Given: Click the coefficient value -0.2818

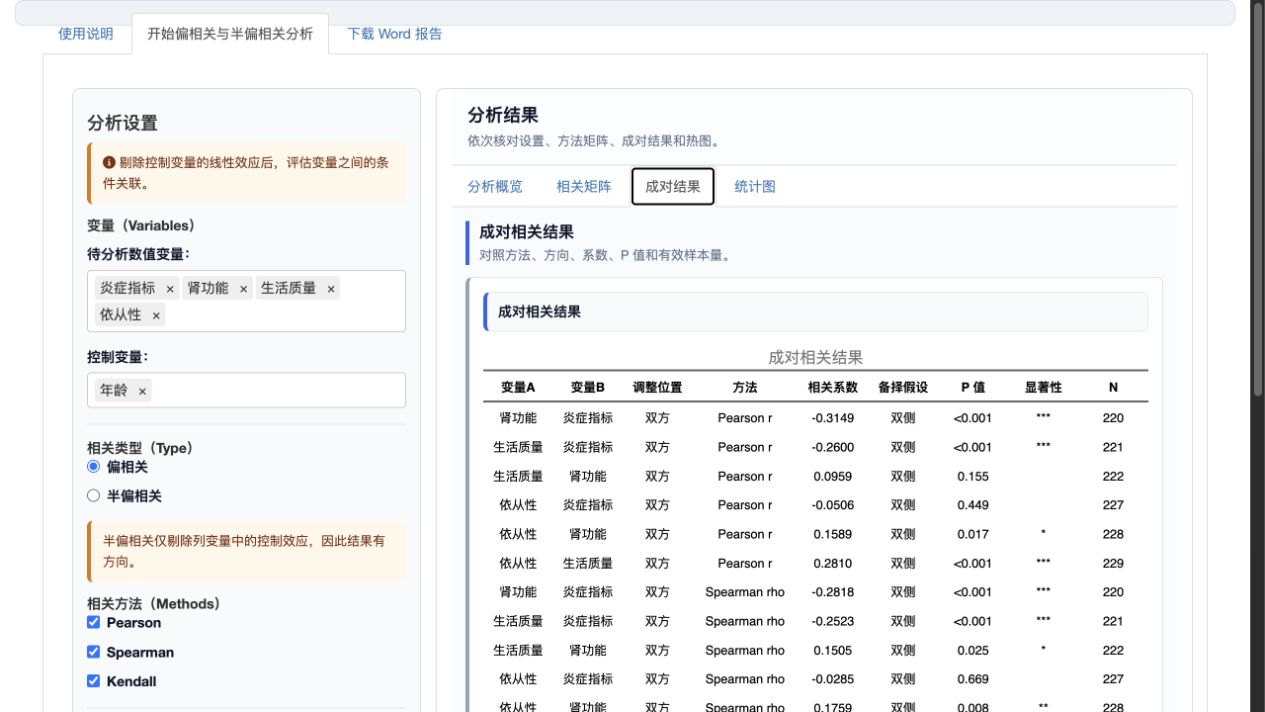Looking at the screenshot, I should [x=833, y=592].
